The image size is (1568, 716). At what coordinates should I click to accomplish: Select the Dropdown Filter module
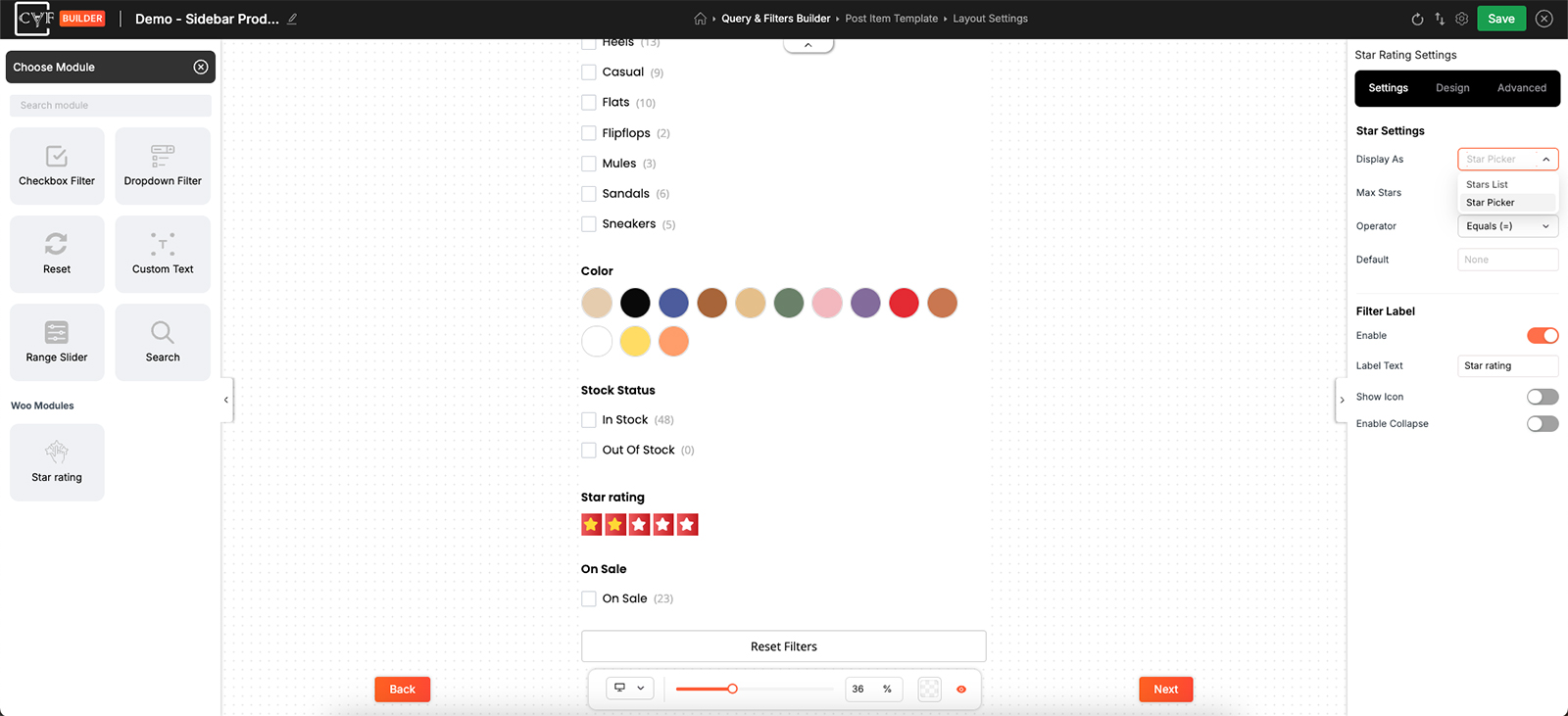(163, 166)
